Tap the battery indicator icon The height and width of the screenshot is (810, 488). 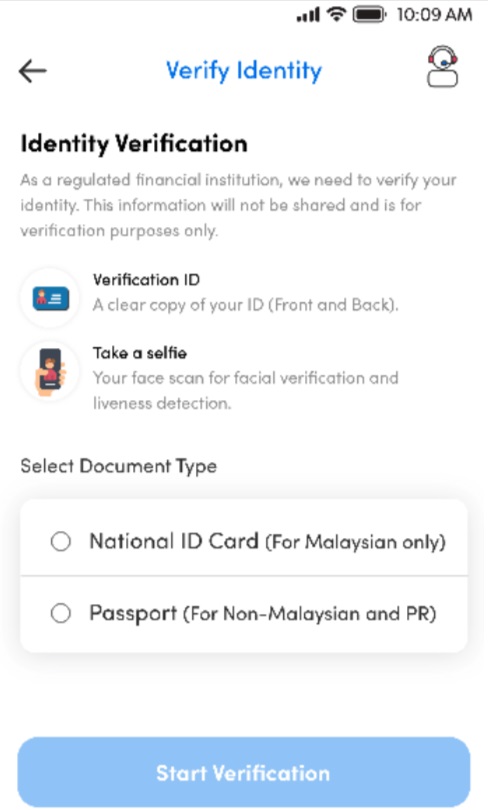(369, 14)
